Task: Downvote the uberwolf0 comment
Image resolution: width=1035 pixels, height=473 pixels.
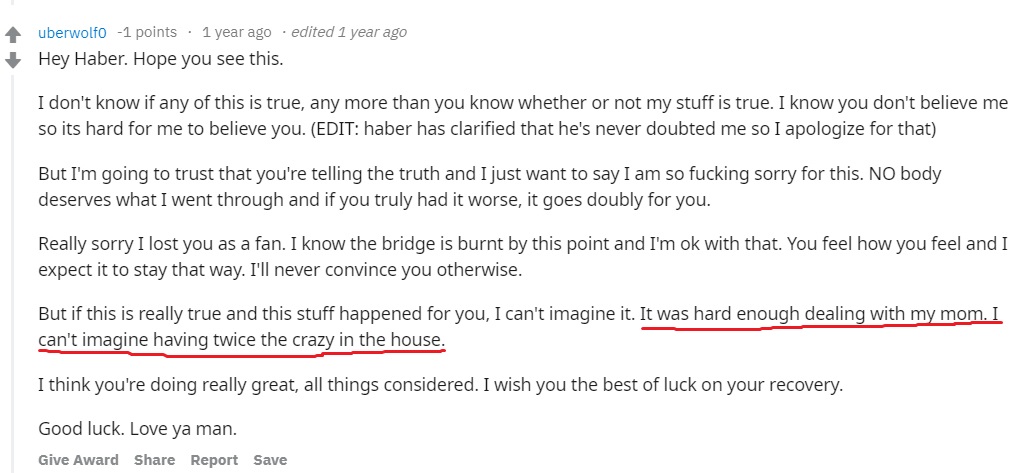Action: pyautogui.click(x=13, y=60)
